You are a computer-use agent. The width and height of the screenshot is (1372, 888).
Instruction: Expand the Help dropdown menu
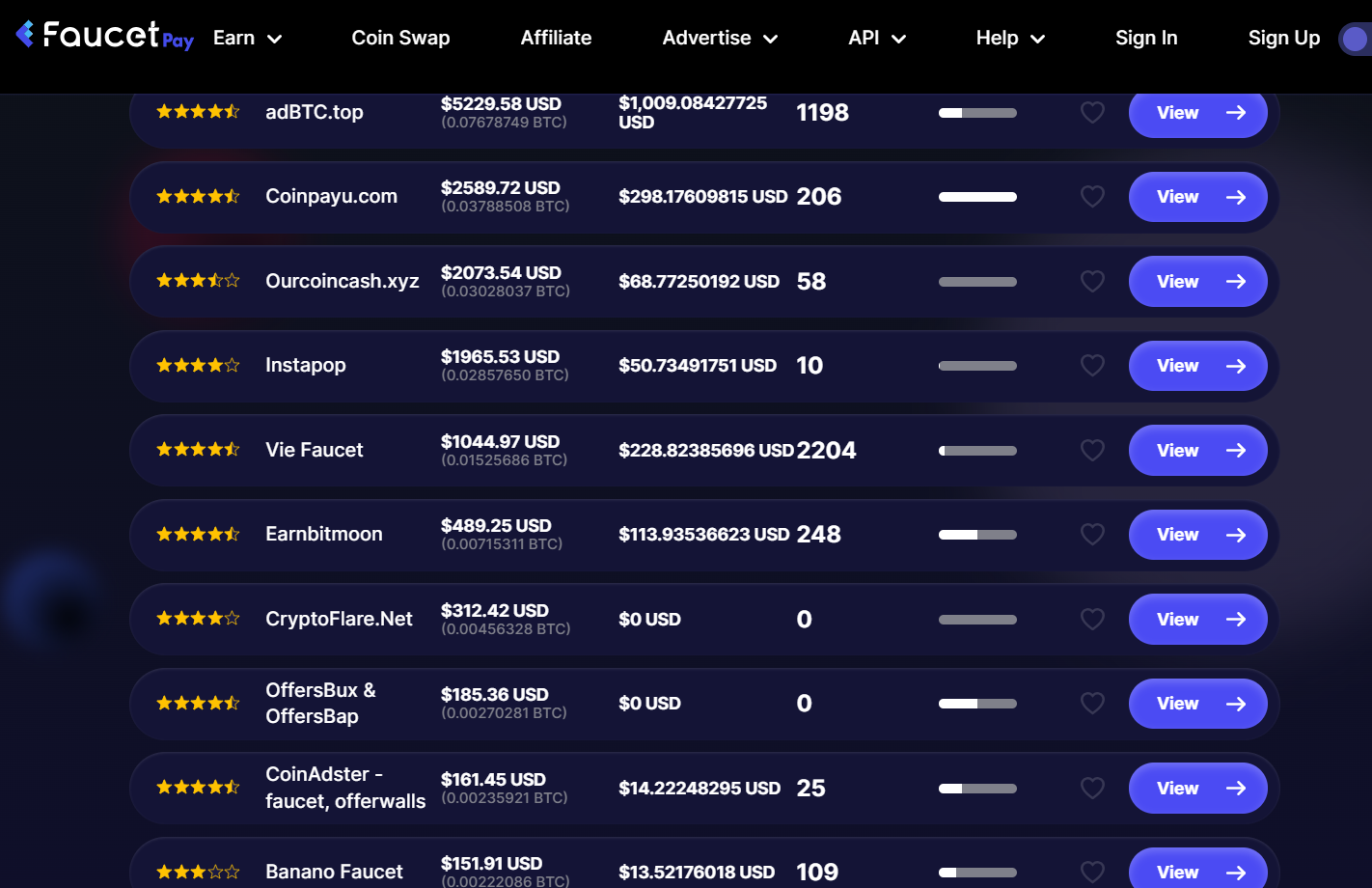click(1010, 38)
